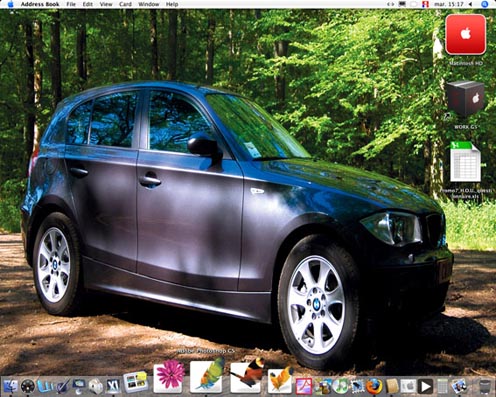The width and height of the screenshot is (496, 397).
Task: Launch Adobe Acrobat red icon in dock
Action: click(304, 386)
